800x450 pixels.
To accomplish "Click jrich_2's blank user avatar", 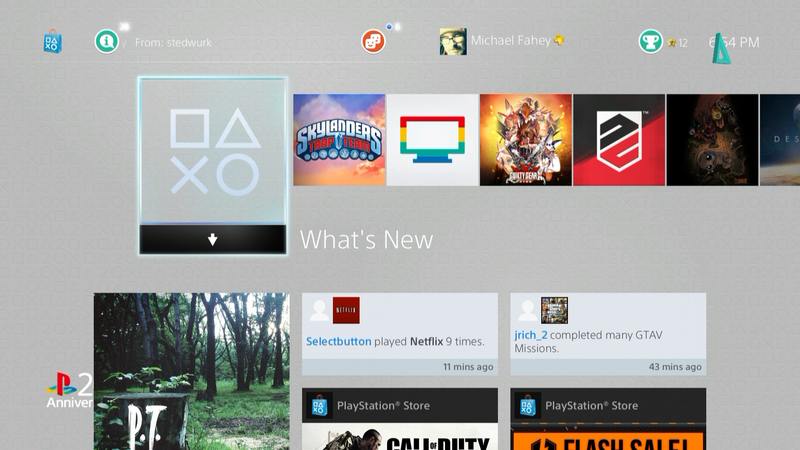I will pyautogui.click(x=528, y=310).
